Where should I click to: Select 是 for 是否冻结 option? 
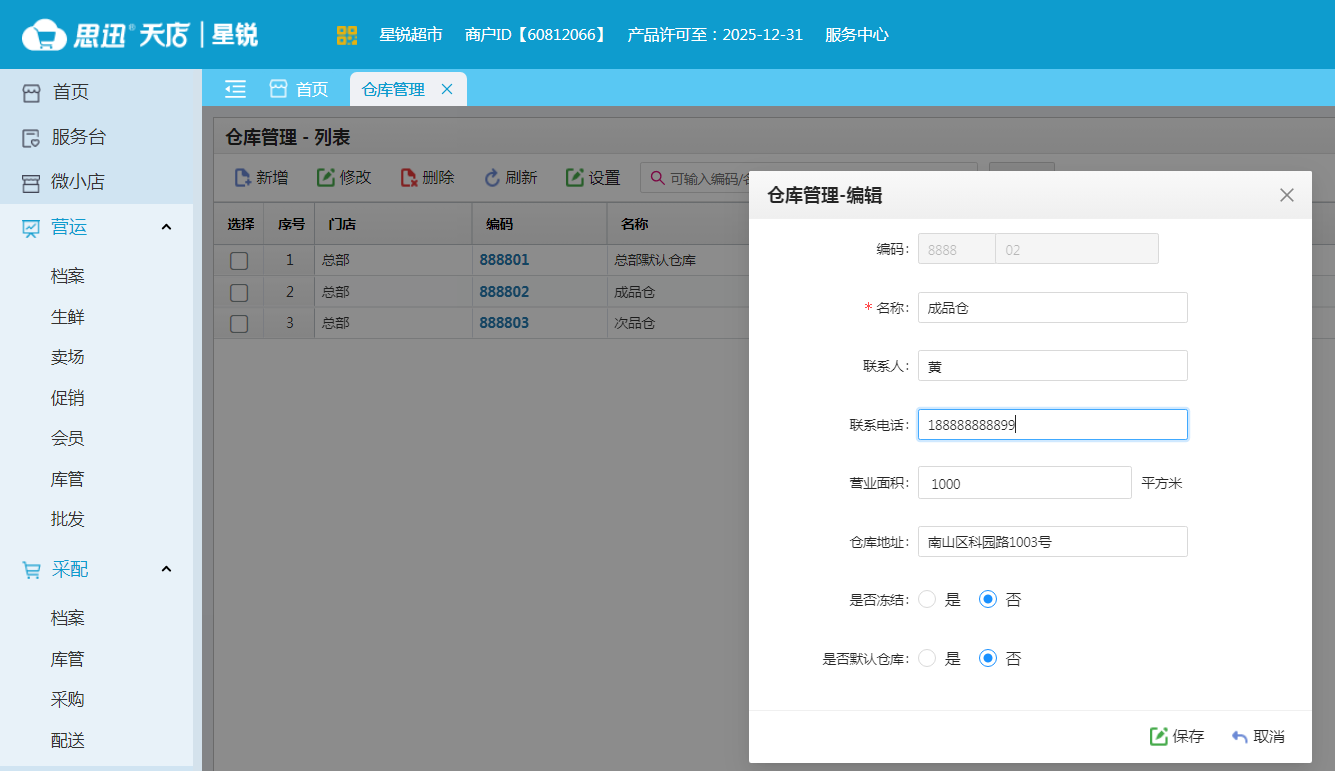point(927,599)
